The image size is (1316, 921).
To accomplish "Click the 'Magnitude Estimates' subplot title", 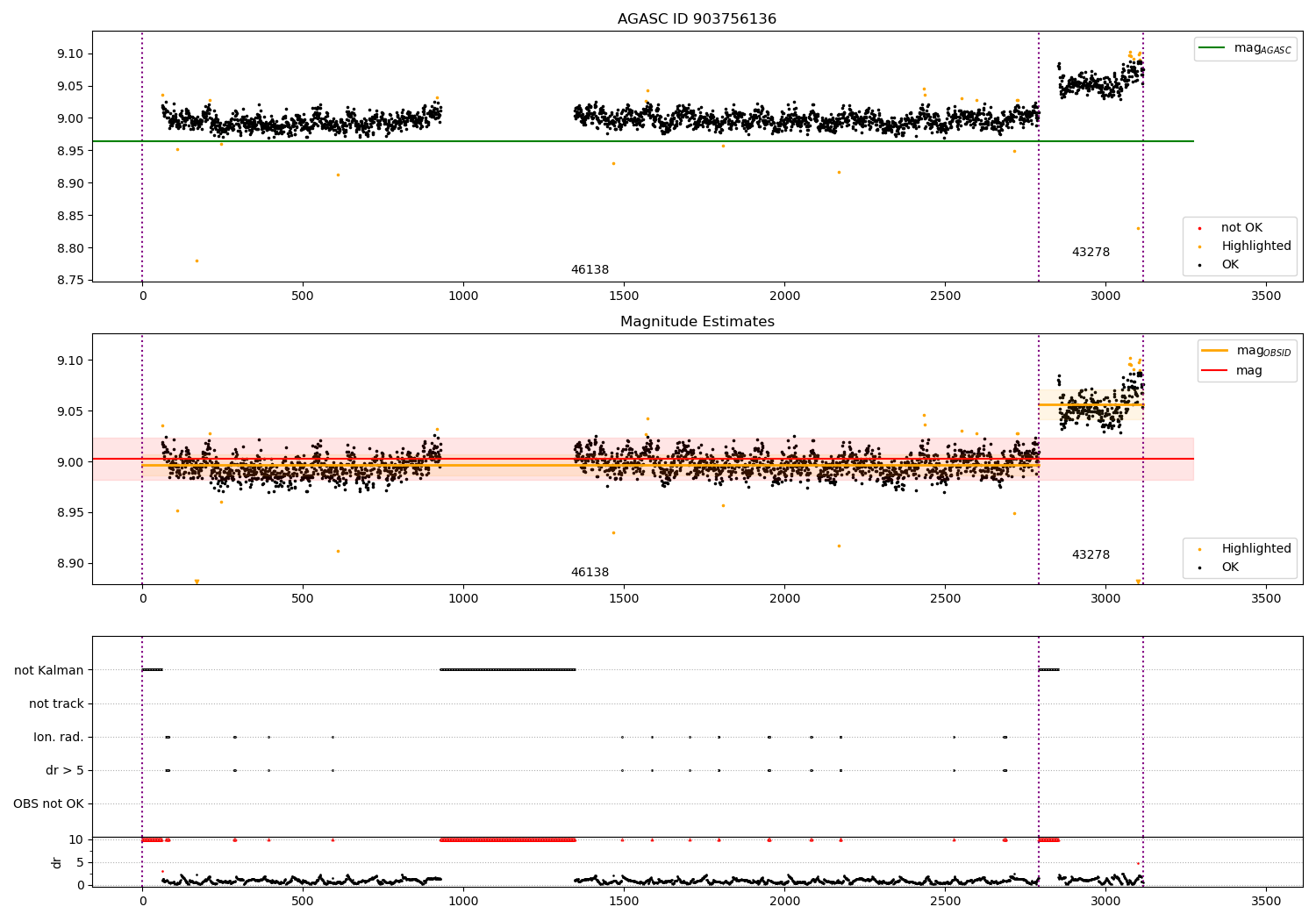I will [x=697, y=322].
